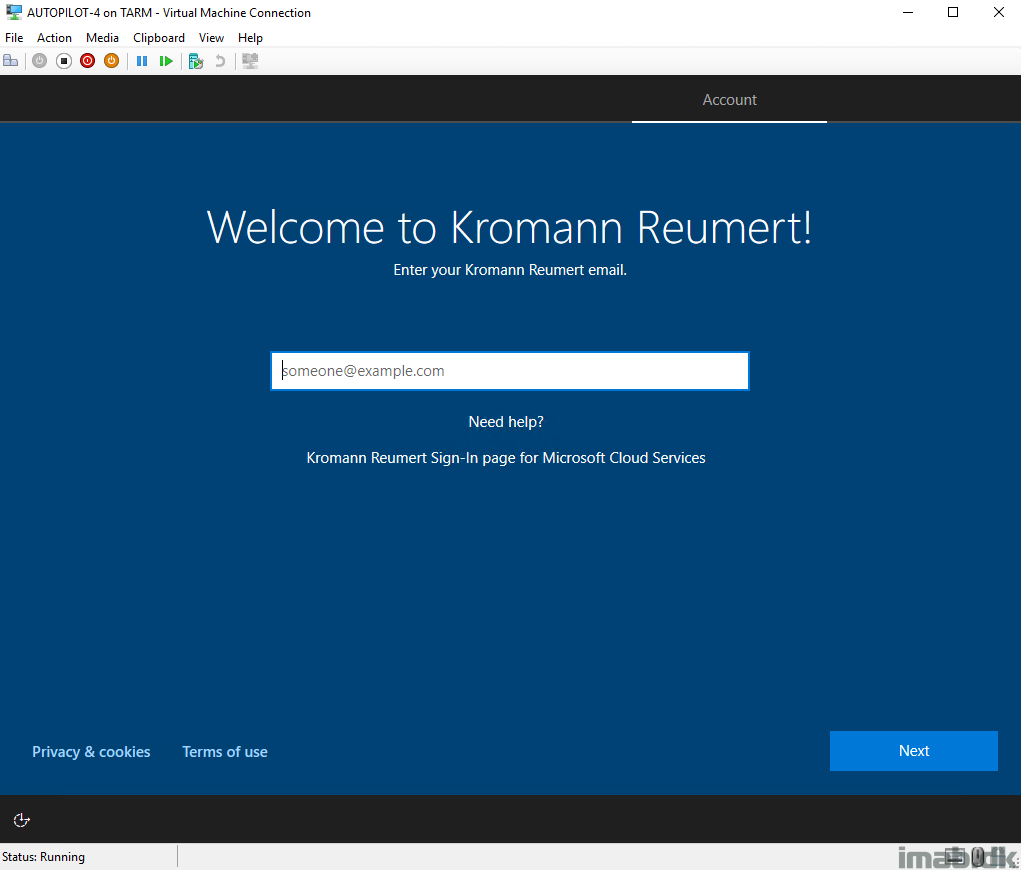The width and height of the screenshot is (1021, 870).
Task: Open the Terms of use link
Action: 225,751
